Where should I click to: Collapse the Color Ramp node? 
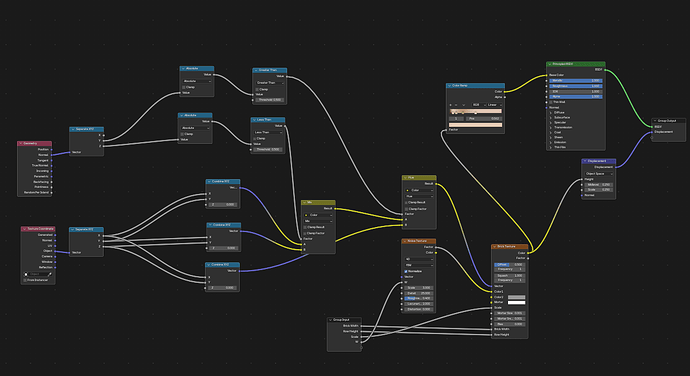point(449,86)
